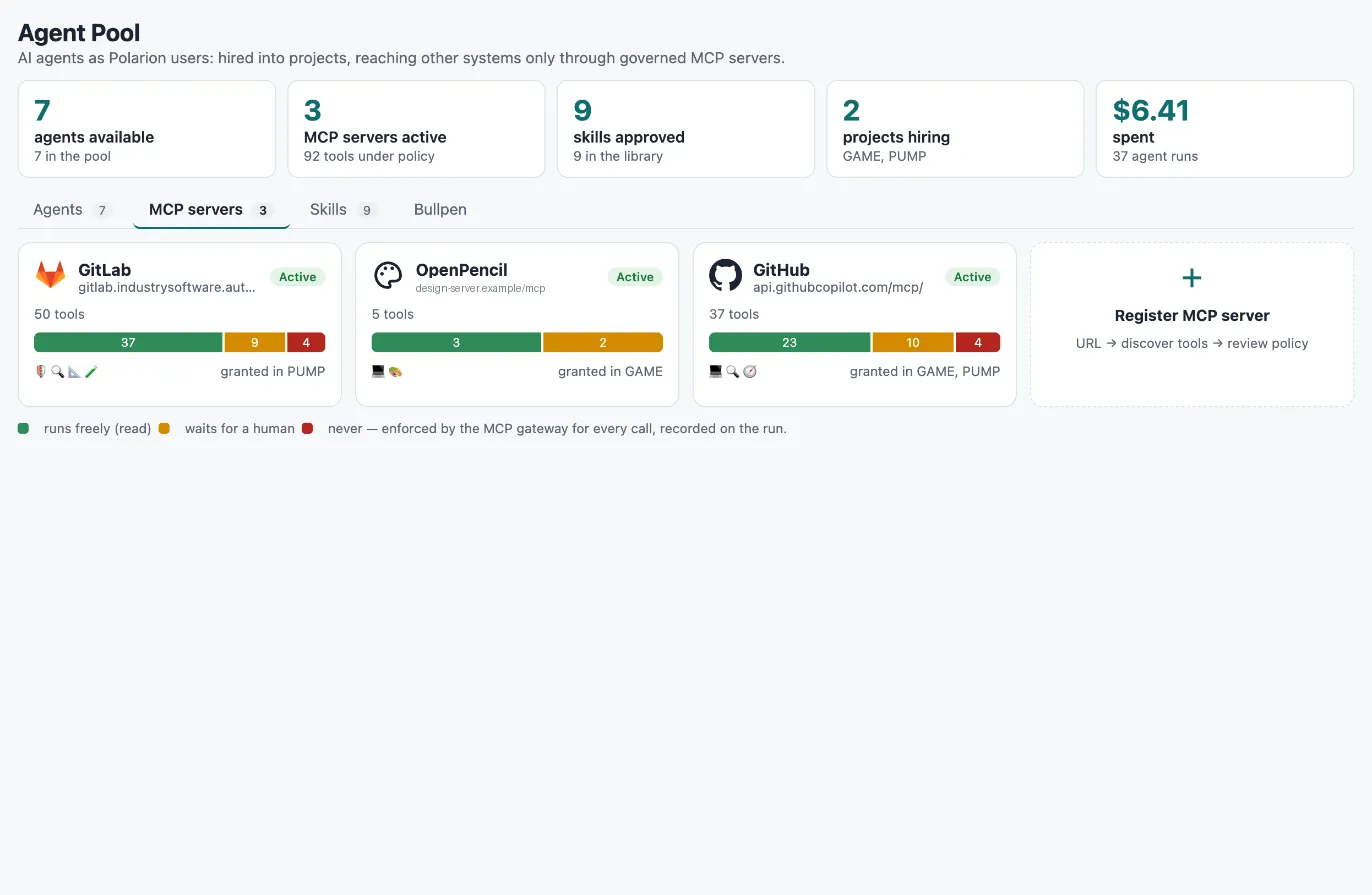The height and width of the screenshot is (895, 1372).
Task: Click the plus icon for registering a server
Action: (x=1192, y=278)
